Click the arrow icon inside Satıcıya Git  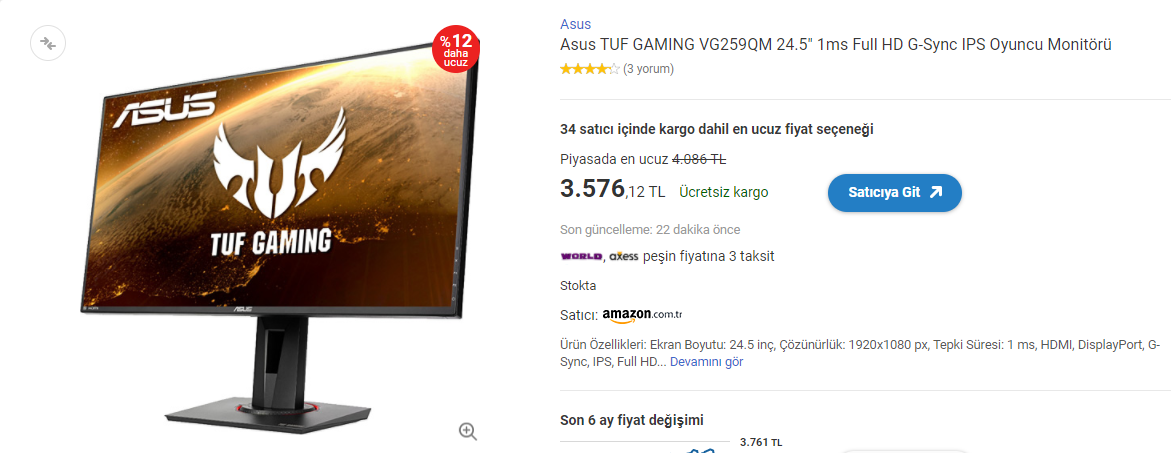coord(936,193)
